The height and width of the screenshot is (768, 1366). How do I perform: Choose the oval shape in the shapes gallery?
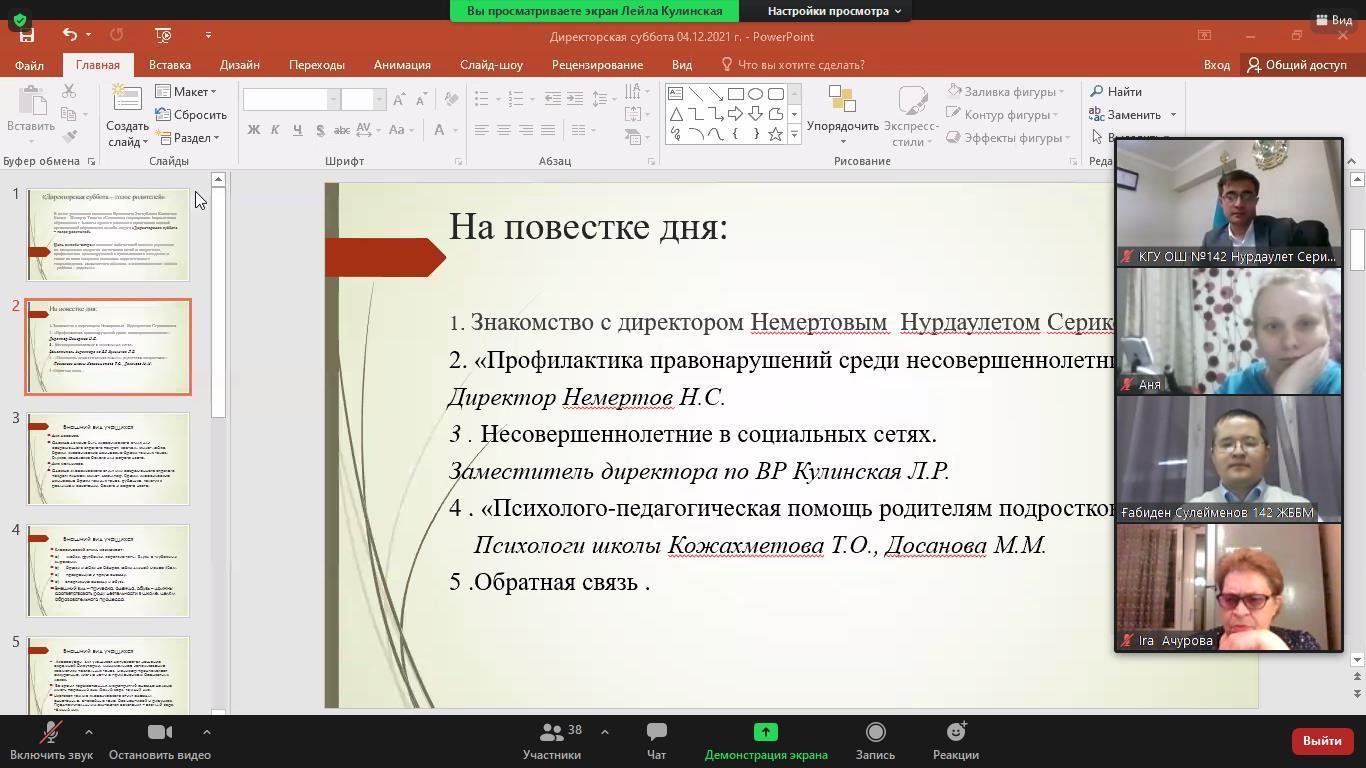coord(755,94)
